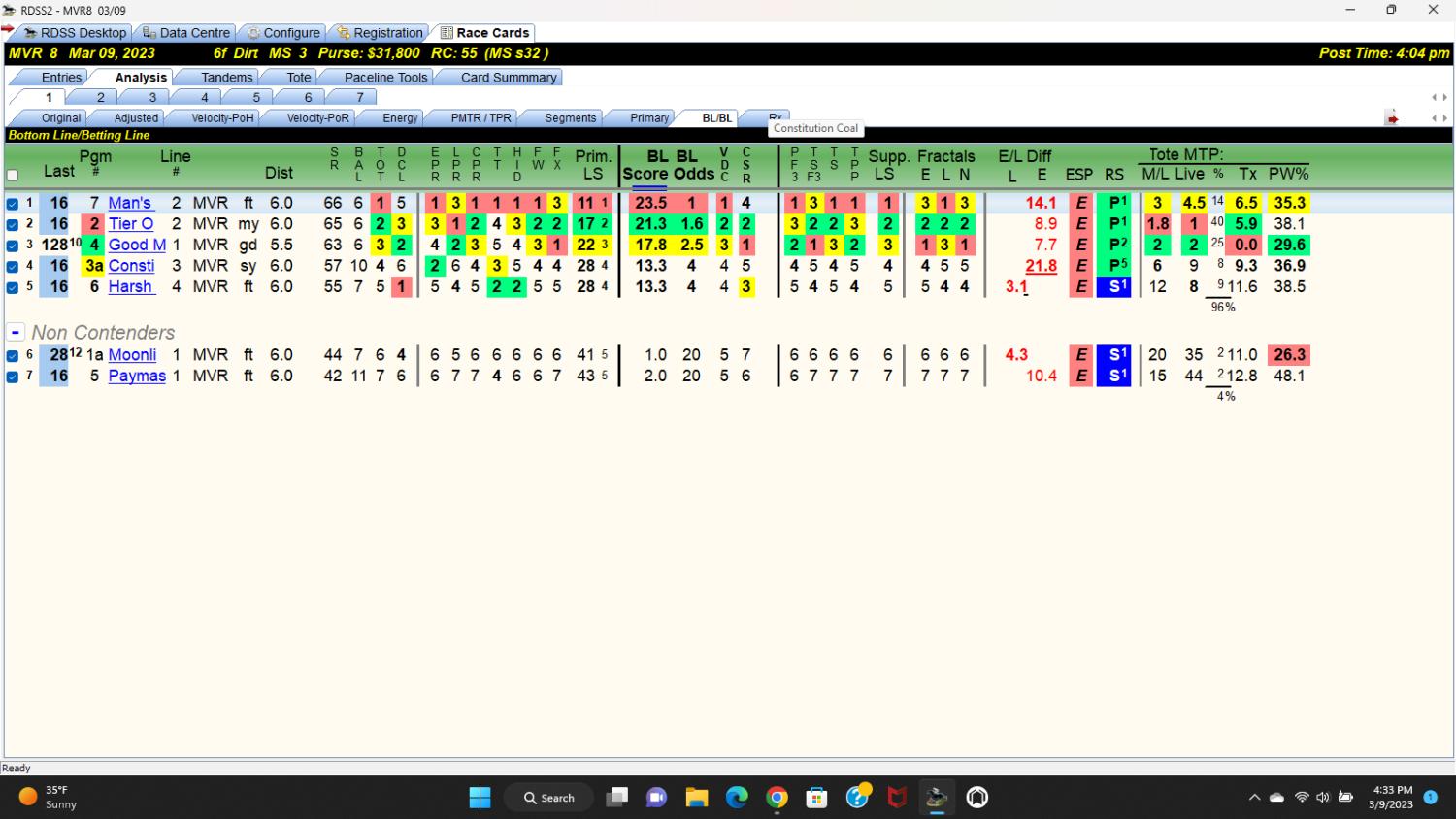Click the red arrow page icon
The height and width of the screenshot is (819, 1456).
1392,118
